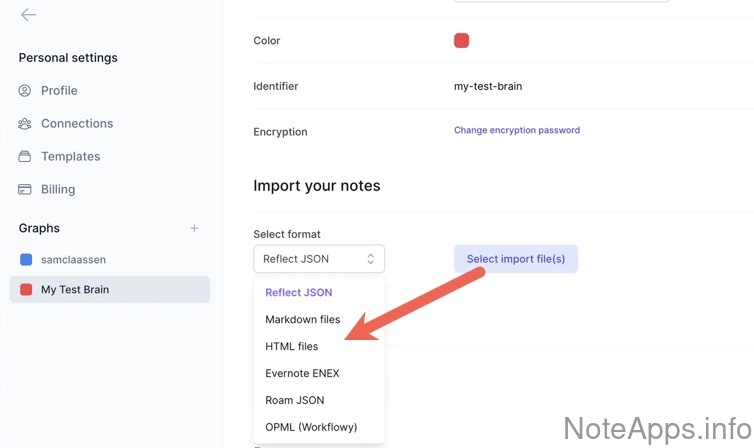Screen dimensions: 754x448
Task: Click the Templates icon in sidebar
Action: pyautogui.click(x=25, y=157)
